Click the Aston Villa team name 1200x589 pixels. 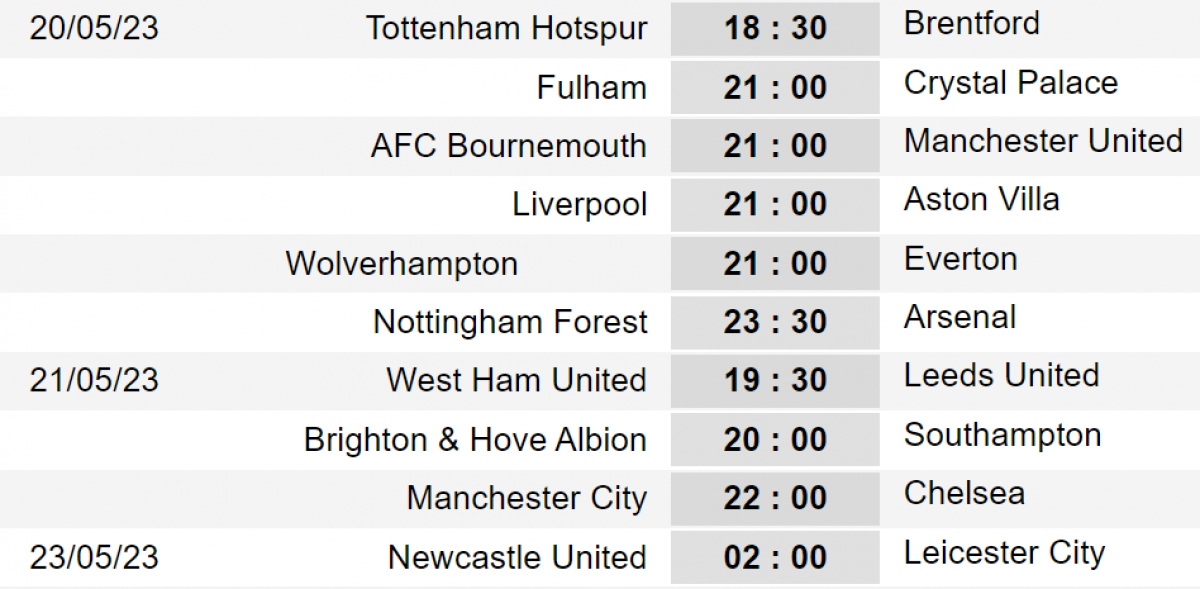(981, 199)
